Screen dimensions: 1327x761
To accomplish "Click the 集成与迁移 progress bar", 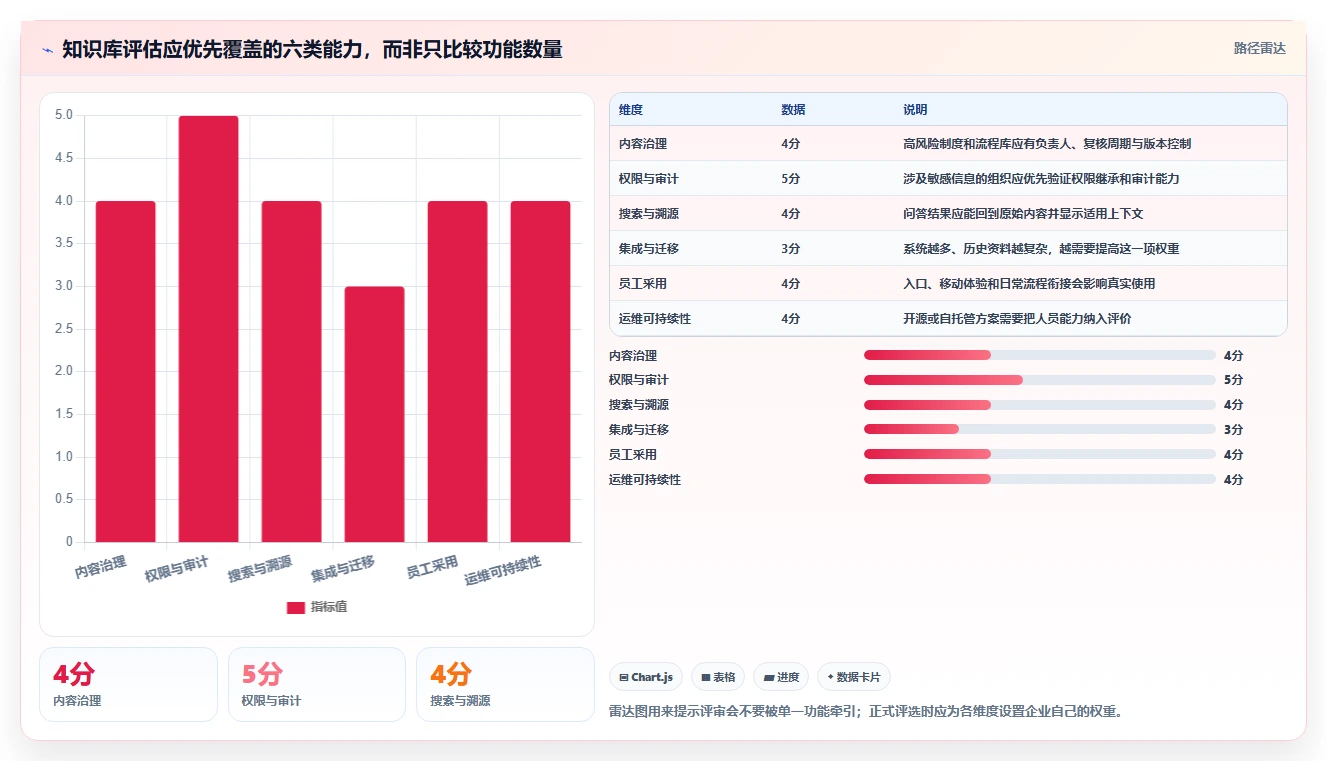I will (x=1040, y=430).
